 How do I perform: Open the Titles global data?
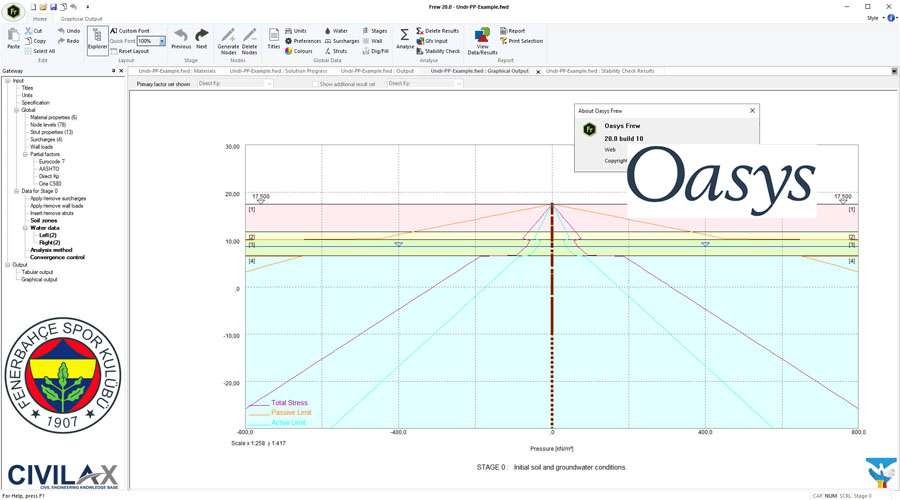click(273, 39)
